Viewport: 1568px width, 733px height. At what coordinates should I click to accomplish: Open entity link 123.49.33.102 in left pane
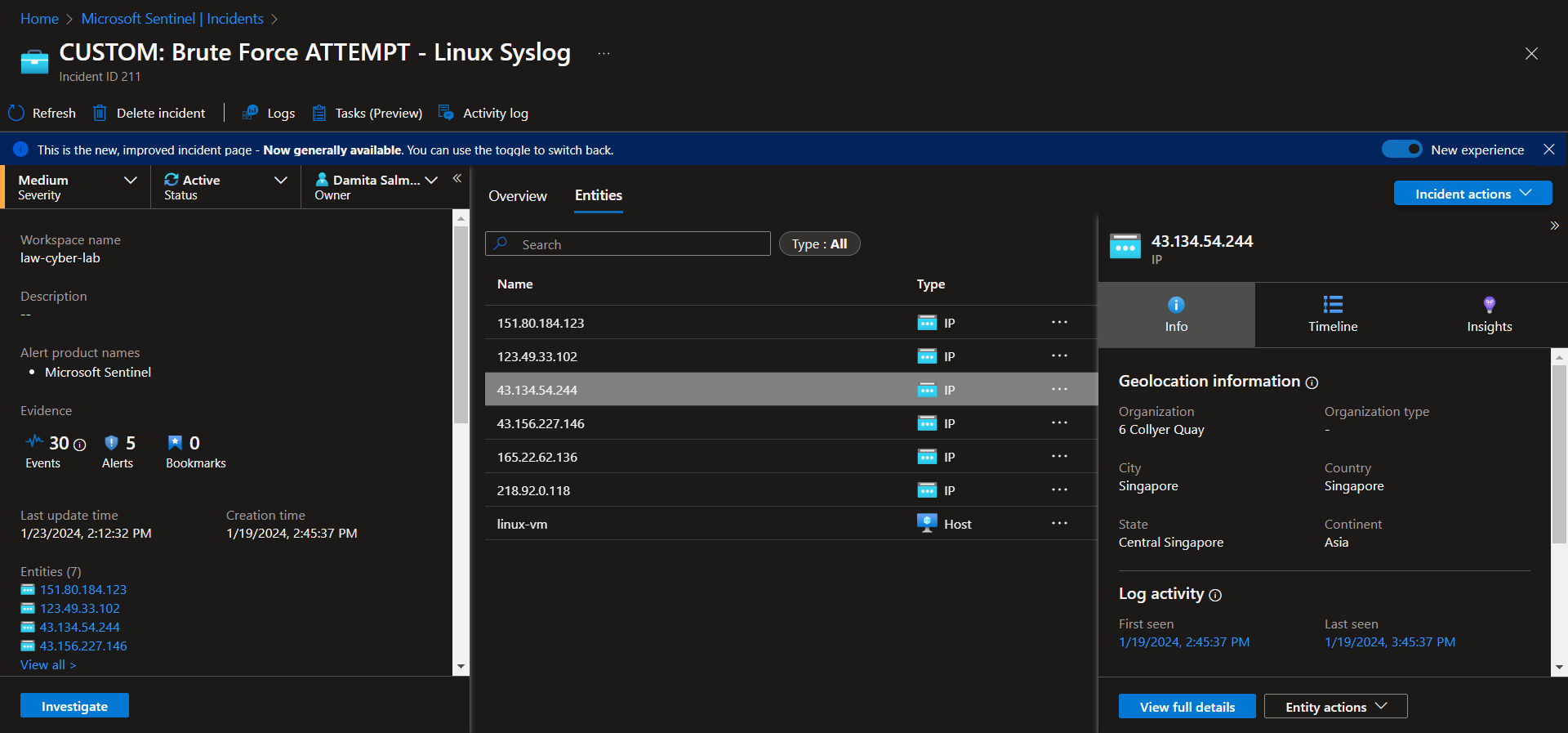point(80,609)
